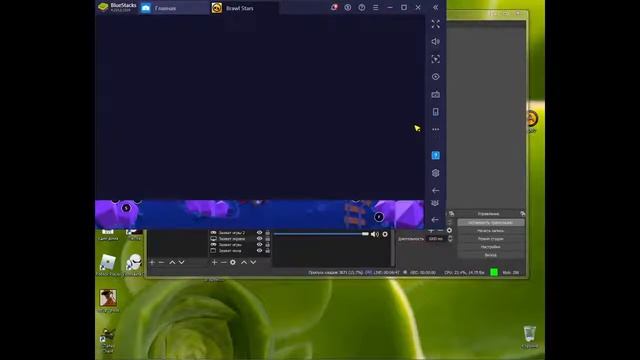Remove selected scene in OBS
The image size is (640, 360).
click(162, 262)
